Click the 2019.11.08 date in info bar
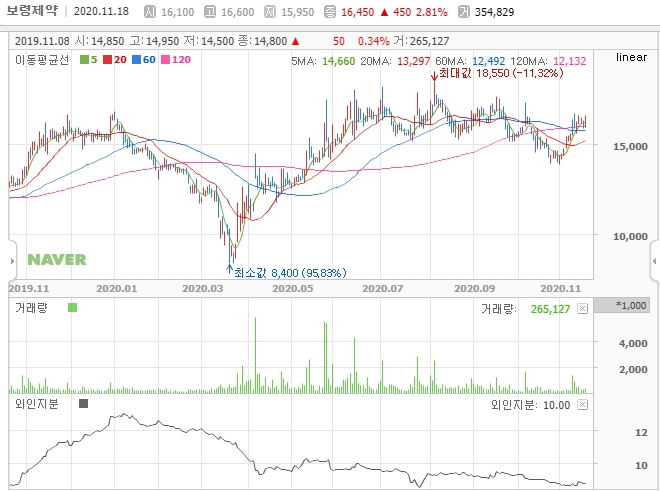This screenshot has height=491, width=660. tap(42, 41)
